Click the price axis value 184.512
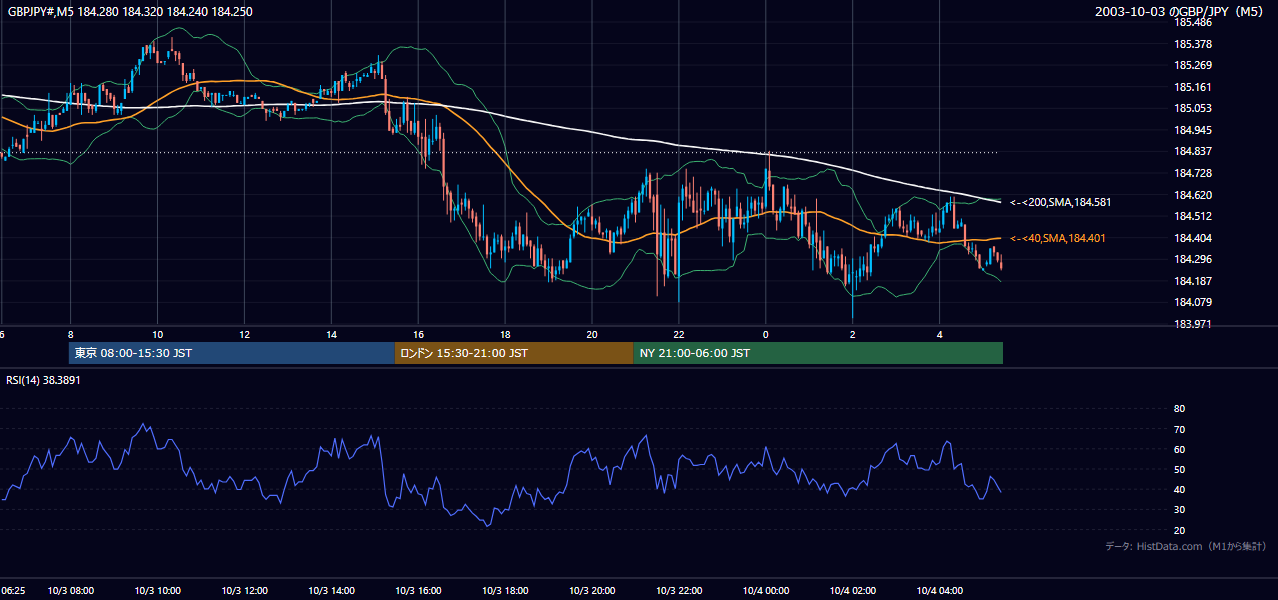 [x=1193, y=216]
